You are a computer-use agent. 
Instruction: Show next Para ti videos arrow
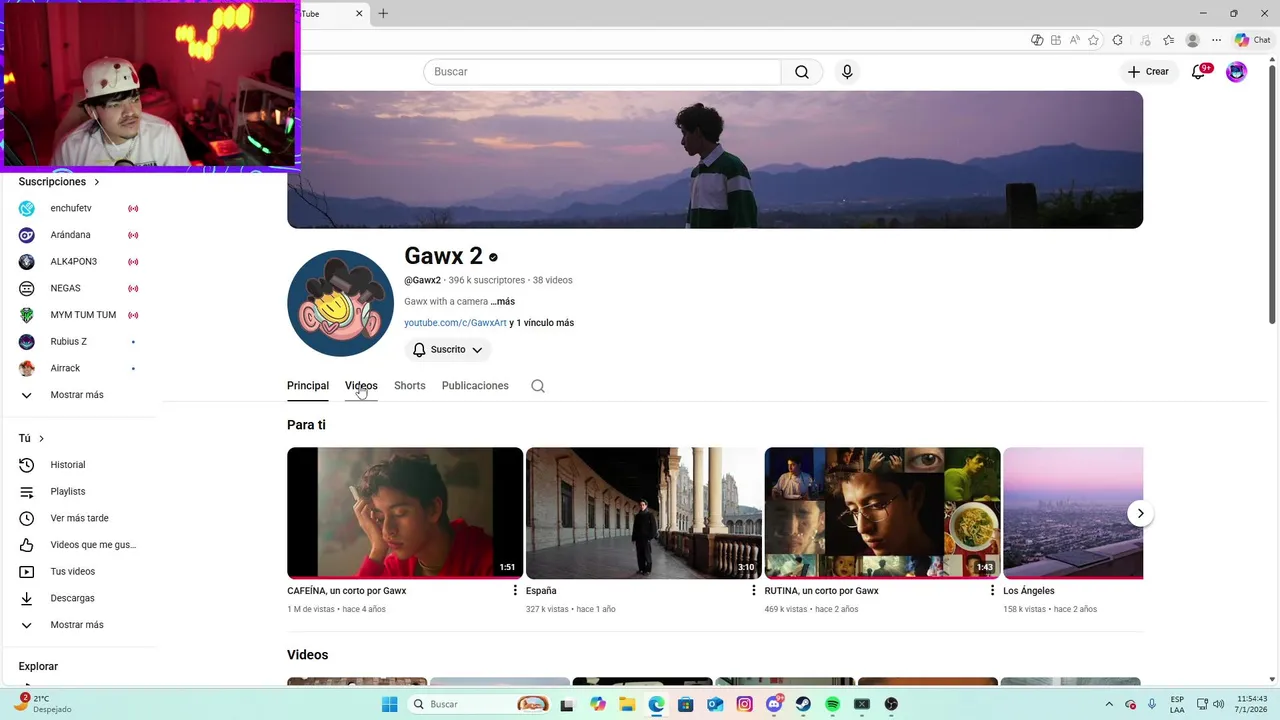point(1140,513)
